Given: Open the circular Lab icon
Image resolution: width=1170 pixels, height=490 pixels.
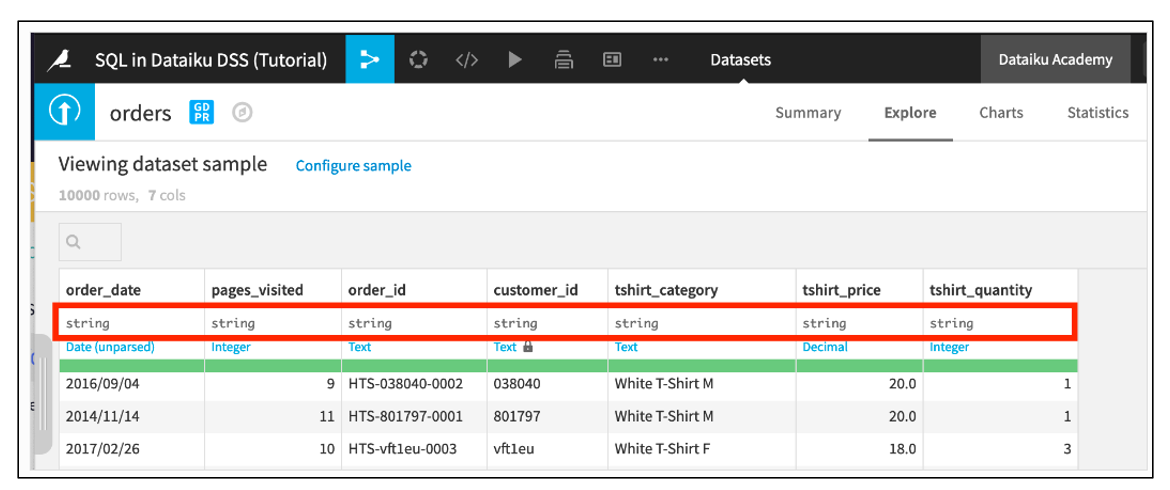Looking at the screenshot, I should point(419,60).
